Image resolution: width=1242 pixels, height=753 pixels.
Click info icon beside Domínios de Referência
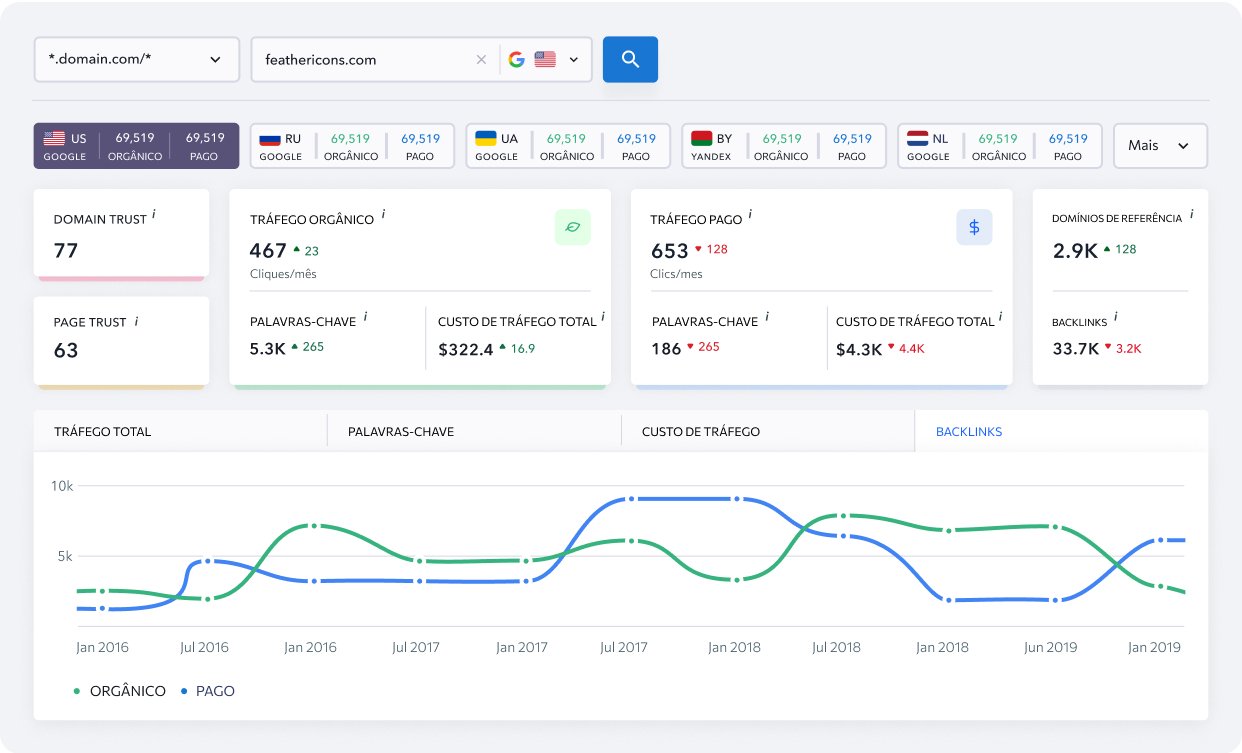click(1191, 214)
